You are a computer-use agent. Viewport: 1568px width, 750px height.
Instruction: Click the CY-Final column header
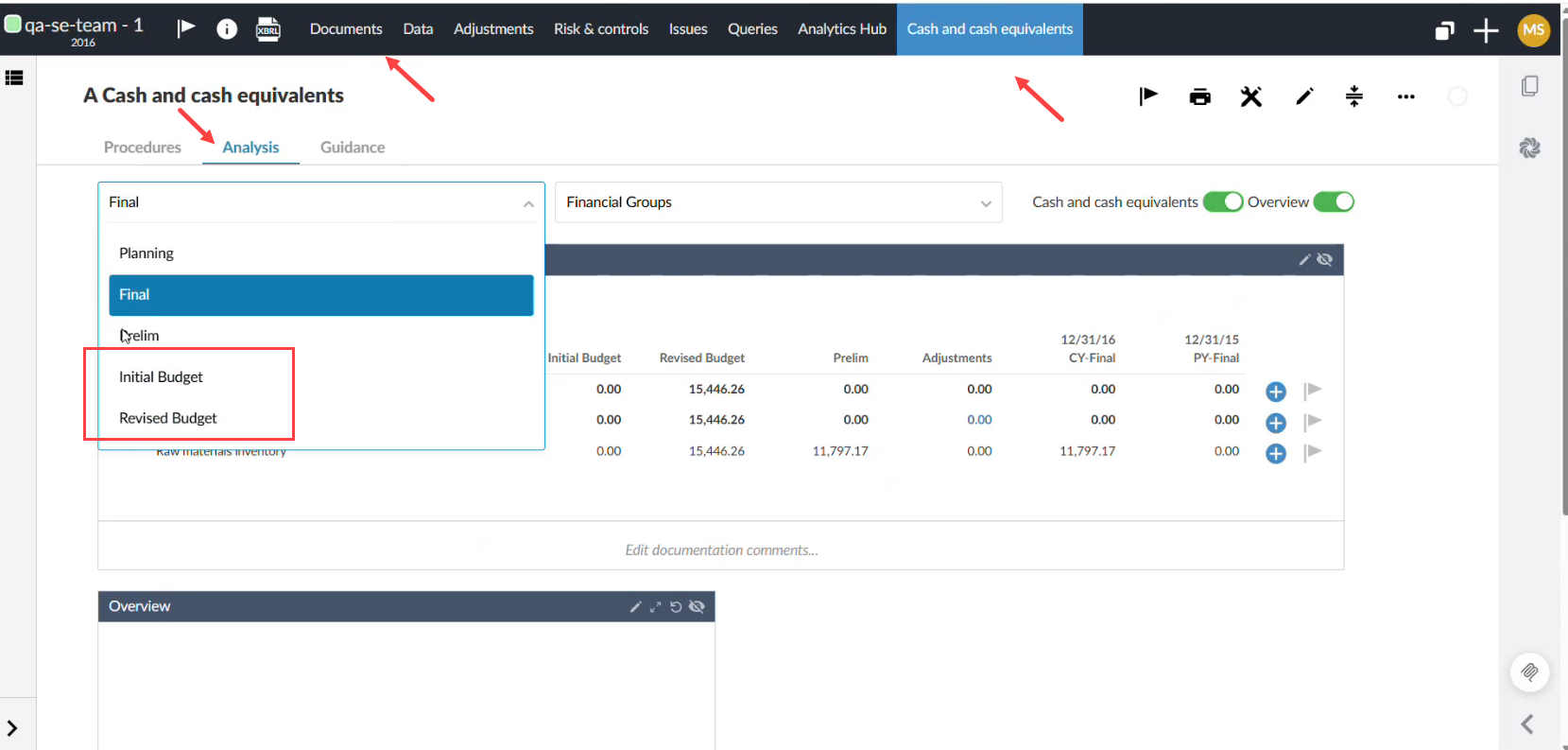pos(1092,358)
